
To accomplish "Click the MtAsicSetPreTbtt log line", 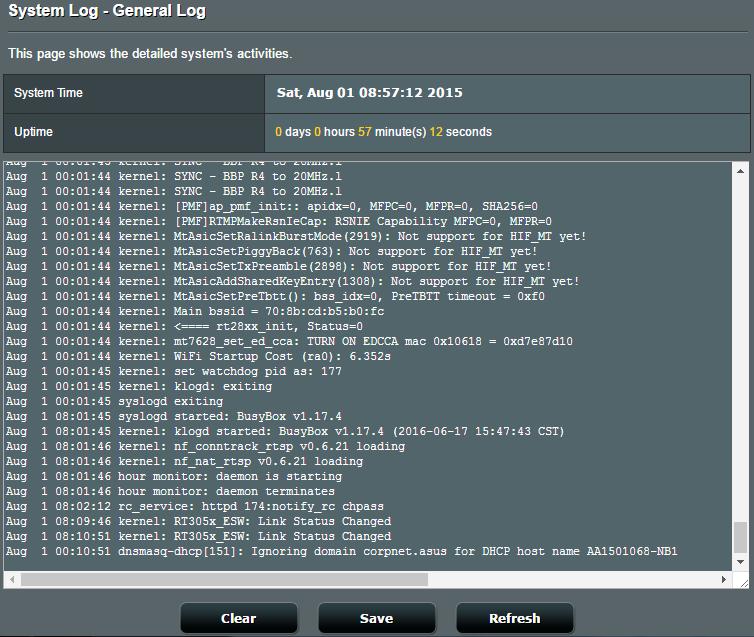I will [x=275, y=296].
